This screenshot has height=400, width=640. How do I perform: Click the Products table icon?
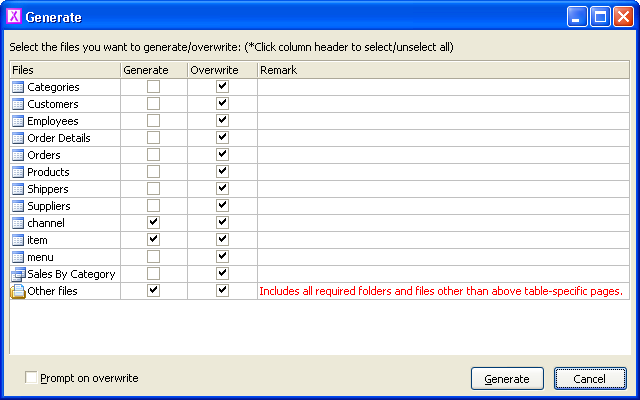point(18,172)
